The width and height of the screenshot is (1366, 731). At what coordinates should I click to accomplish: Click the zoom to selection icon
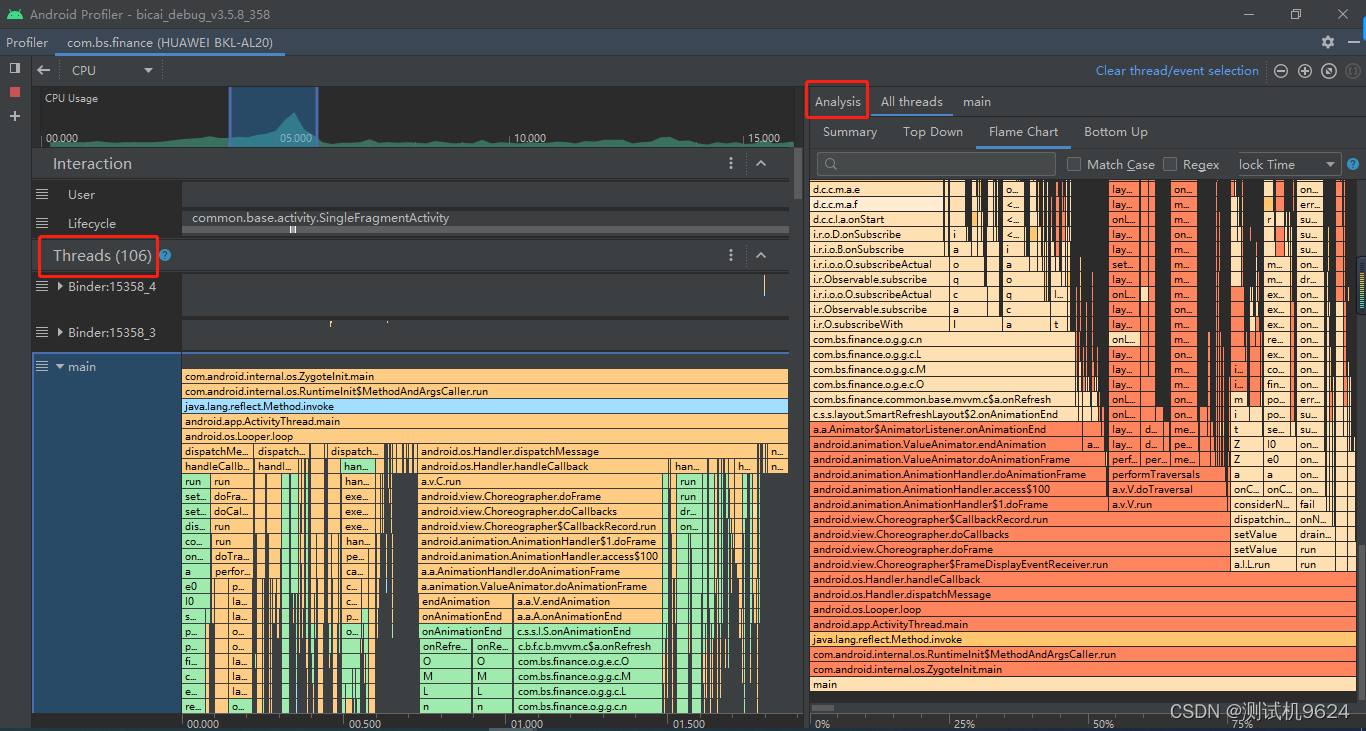coord(1352,71)
